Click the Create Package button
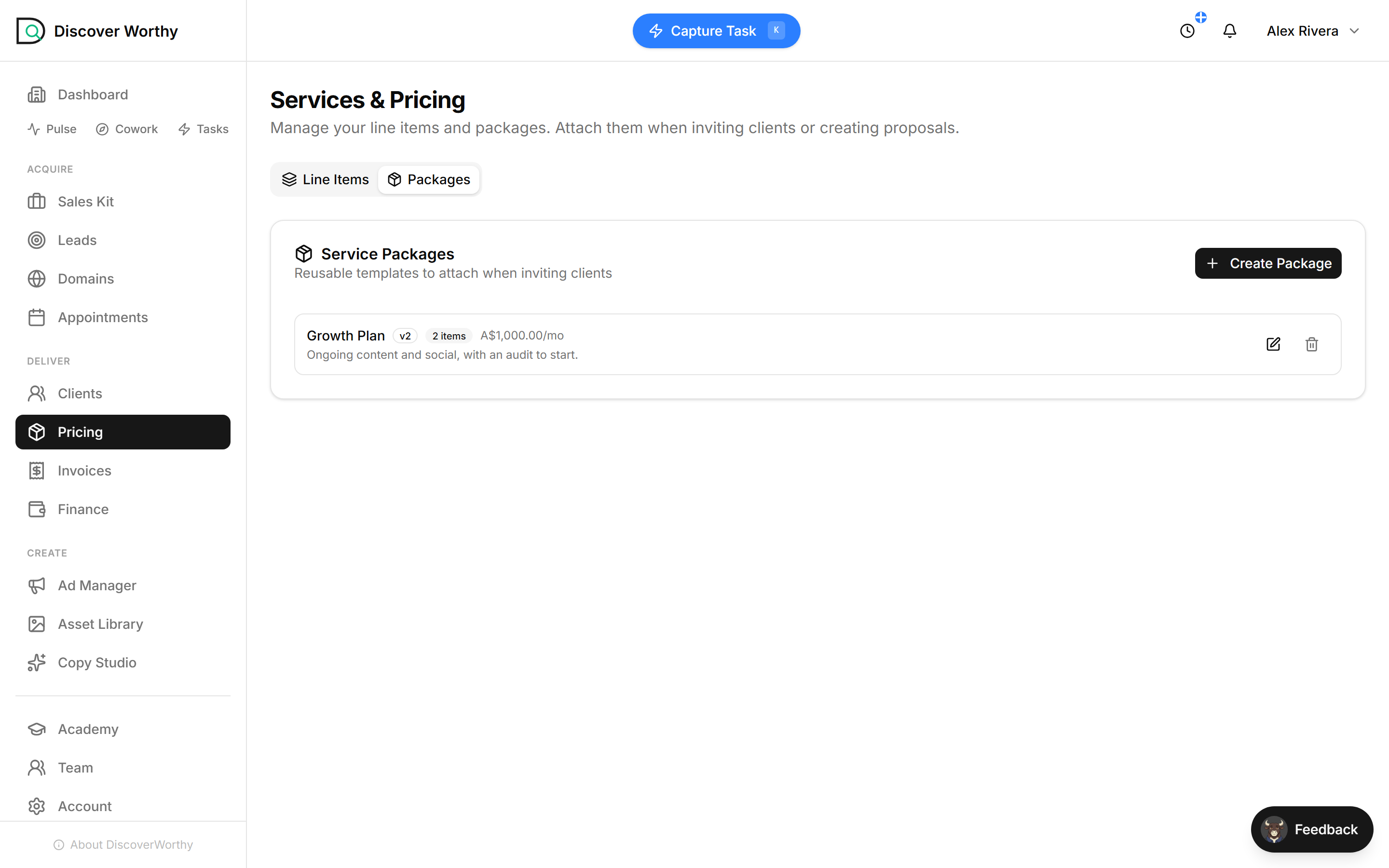 [x=1268, y=263]
